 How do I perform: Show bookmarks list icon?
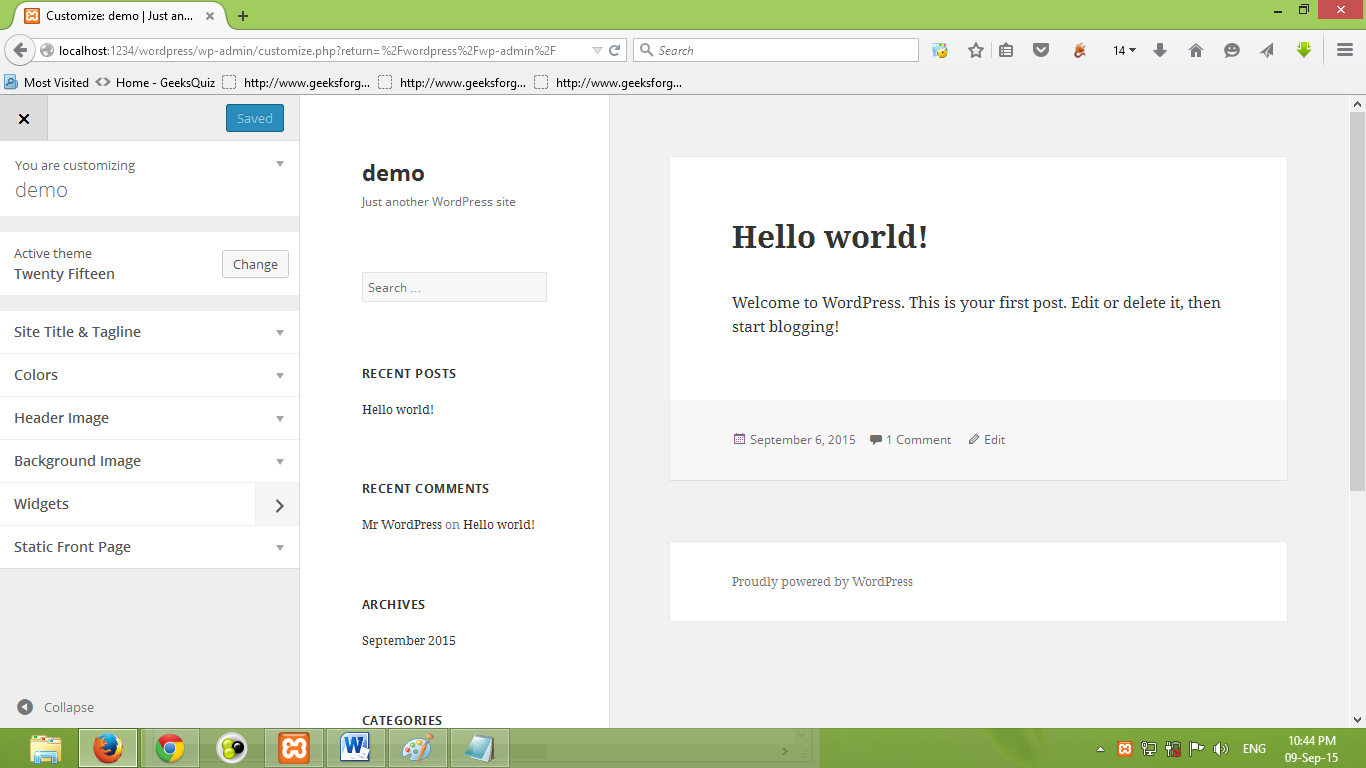pos(1006,50)
